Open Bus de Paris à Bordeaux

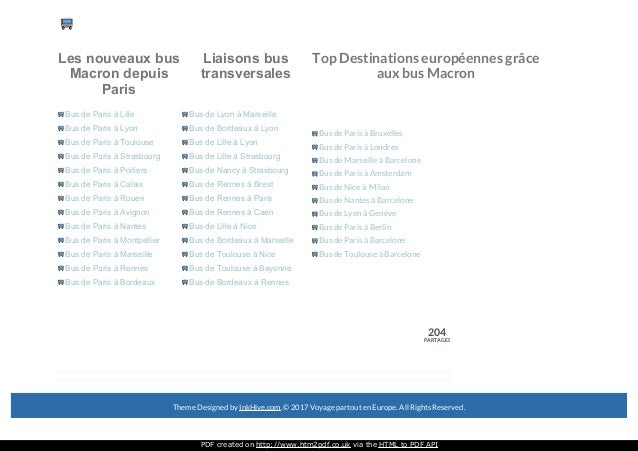tap(110, 282)
